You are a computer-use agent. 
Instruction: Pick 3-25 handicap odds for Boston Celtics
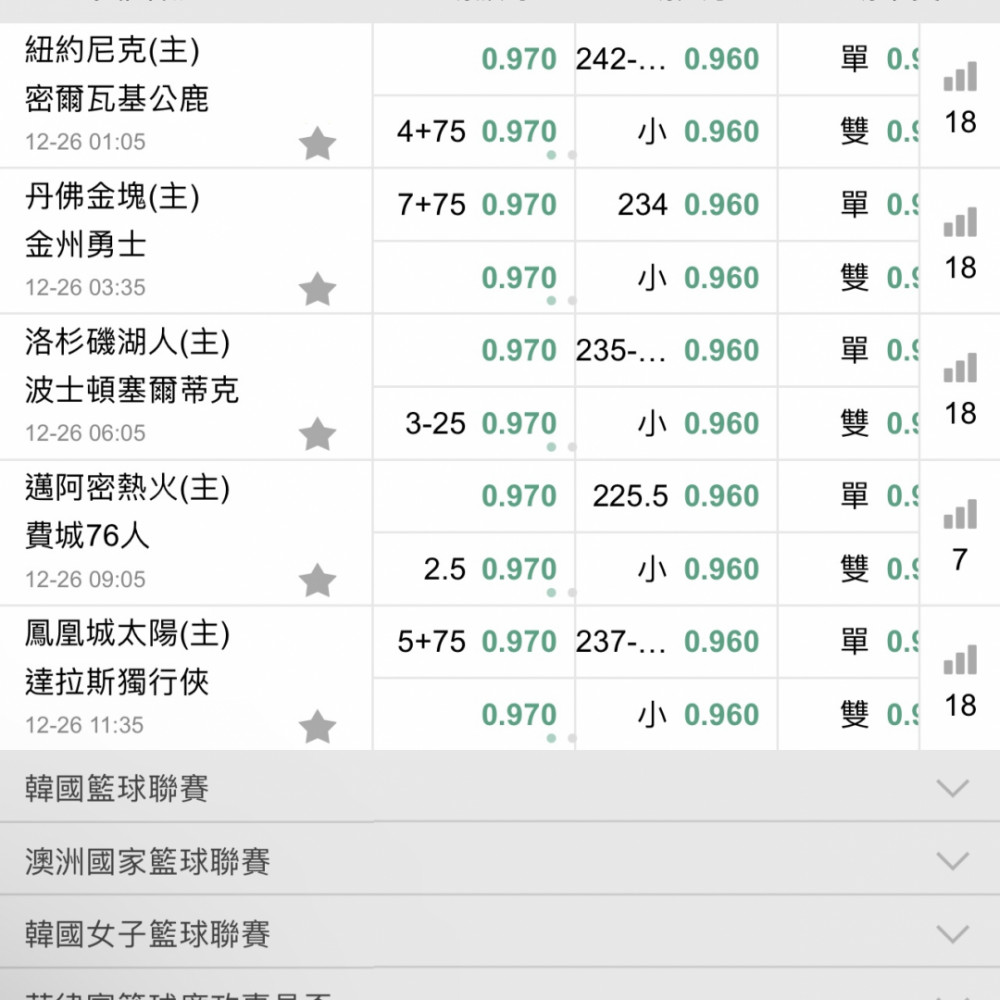point(475,424)
